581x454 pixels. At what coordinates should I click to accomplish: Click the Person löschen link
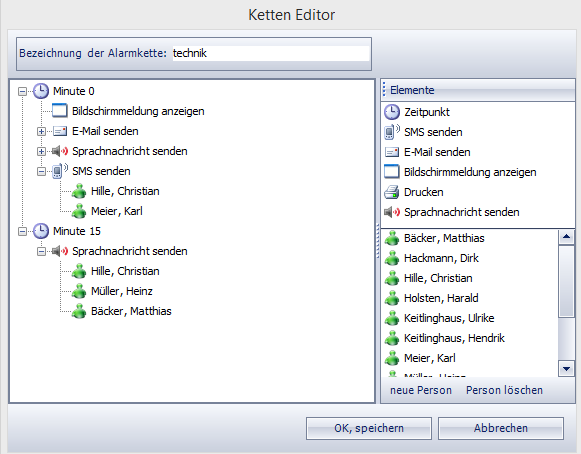coord(504,390)
